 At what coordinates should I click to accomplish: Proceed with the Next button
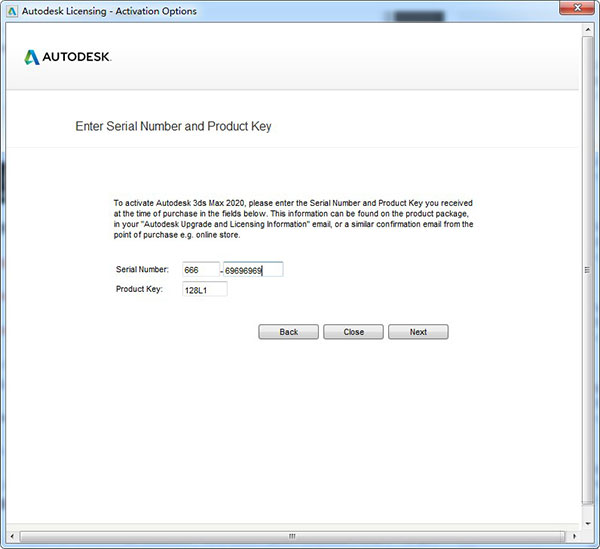coord(418,332)
